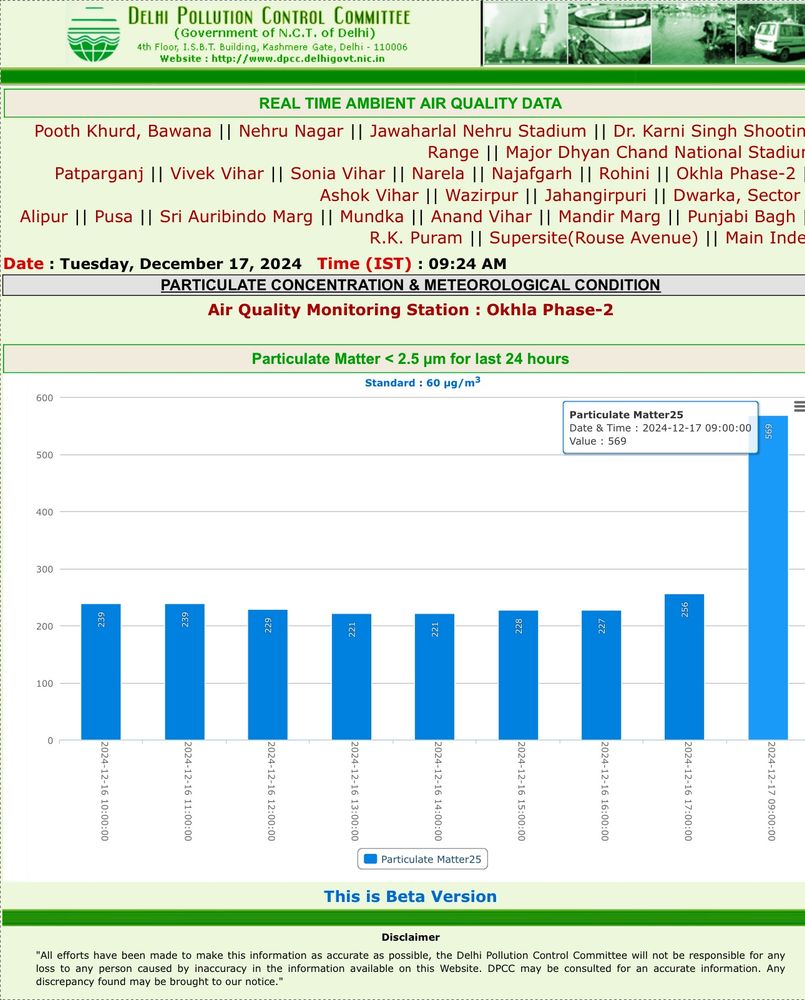Image resolution: width=805 pixels, height=1000 pixels.
Task: Click the 'PARTICULATE CONCENTRATION & METEOROLOGICAL CONDITION' heading
Action: point(410,285)
